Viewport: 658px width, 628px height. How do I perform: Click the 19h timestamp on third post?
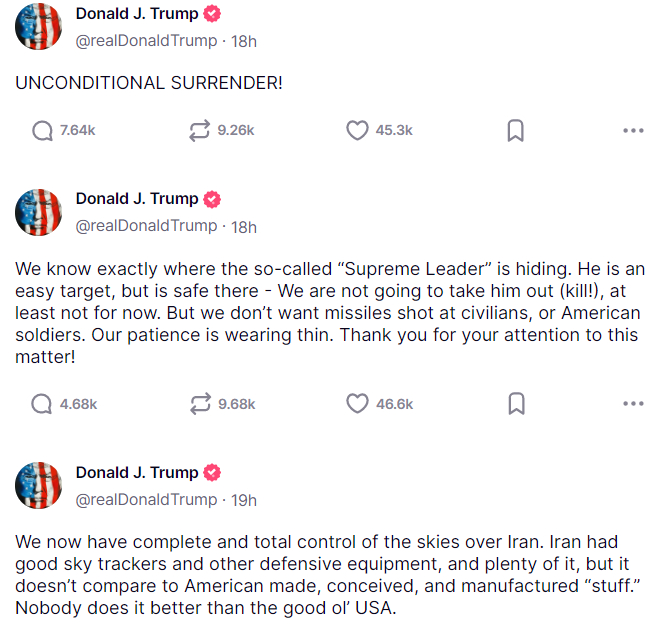coord(244,500)
